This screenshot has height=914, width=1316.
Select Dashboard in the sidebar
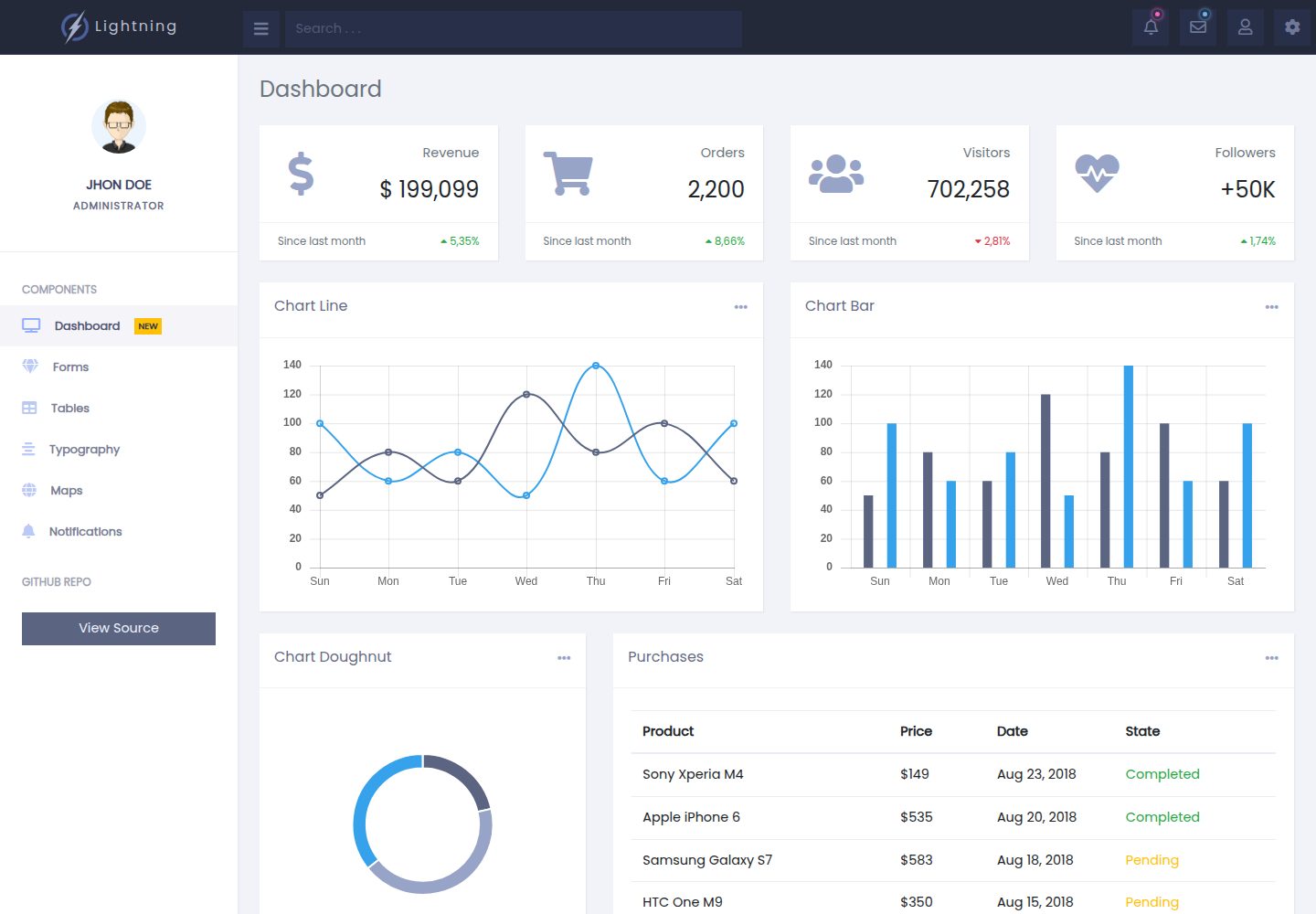(x=119, y=325)
